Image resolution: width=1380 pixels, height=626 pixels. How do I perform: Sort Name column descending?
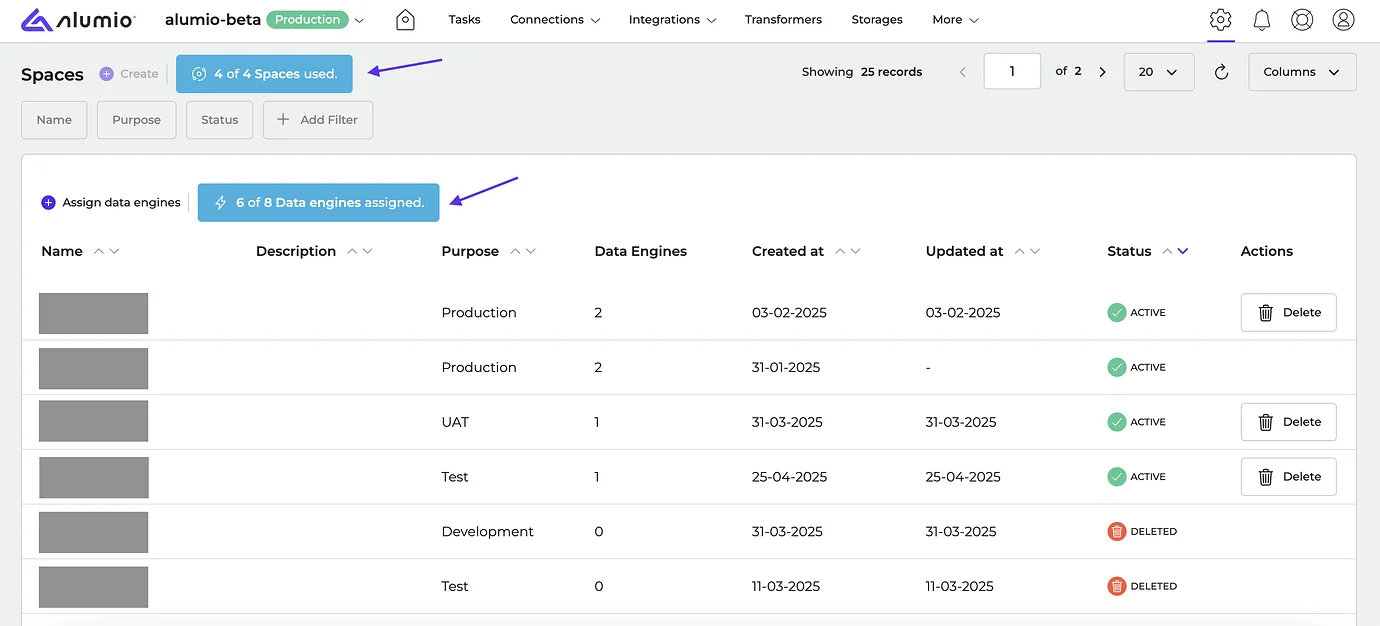114,251
